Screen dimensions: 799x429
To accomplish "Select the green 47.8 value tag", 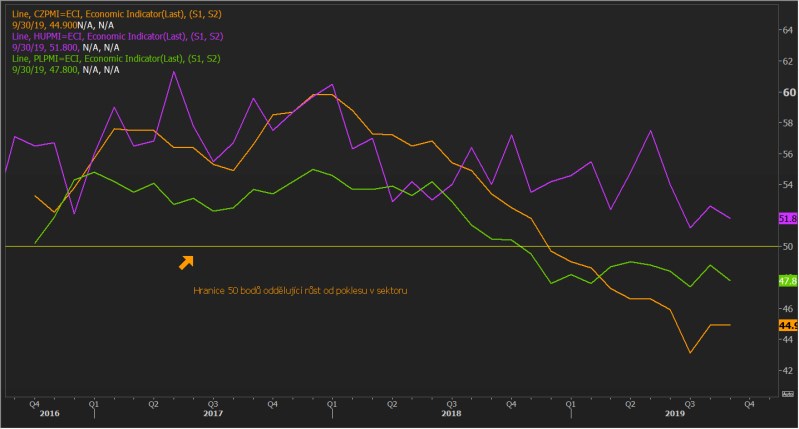I will click(x=786, y=281).
